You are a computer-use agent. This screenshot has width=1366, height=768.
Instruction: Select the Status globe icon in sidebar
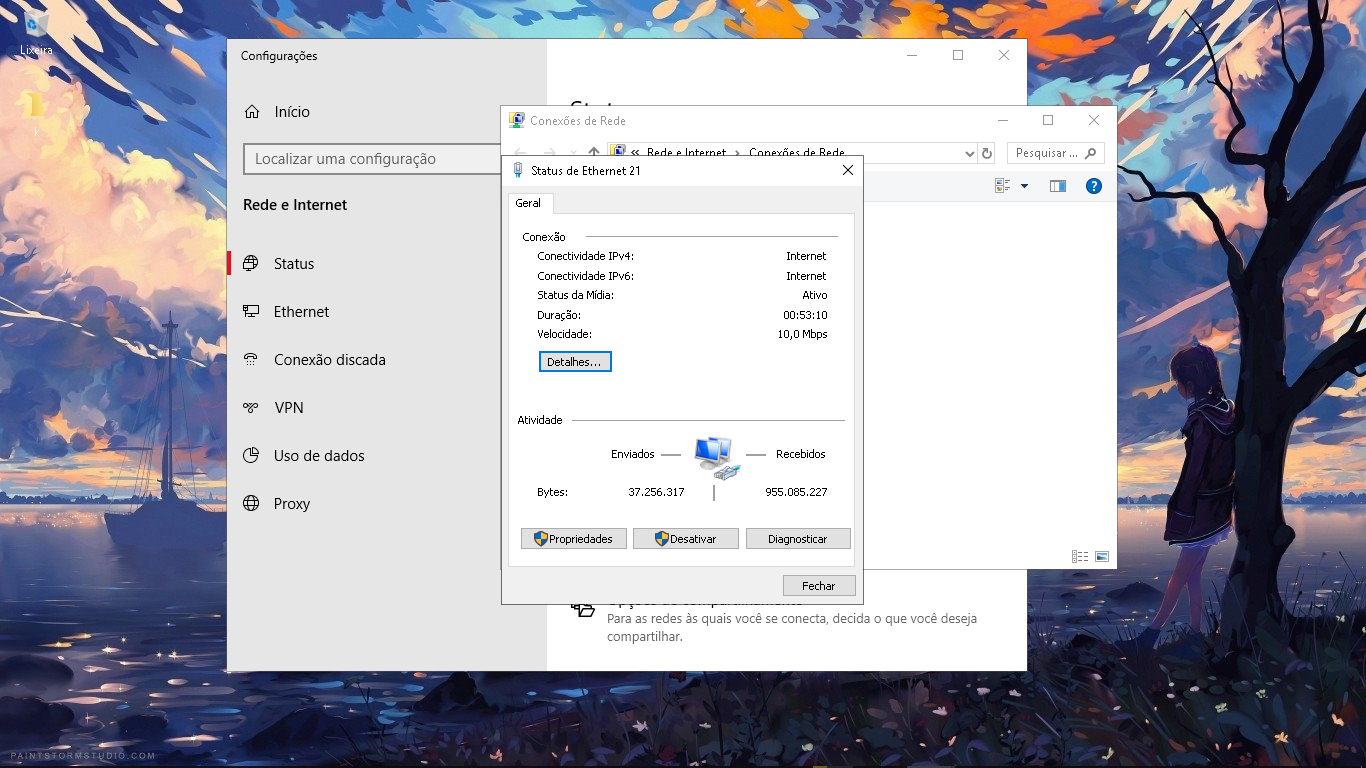tap(251, 264)
